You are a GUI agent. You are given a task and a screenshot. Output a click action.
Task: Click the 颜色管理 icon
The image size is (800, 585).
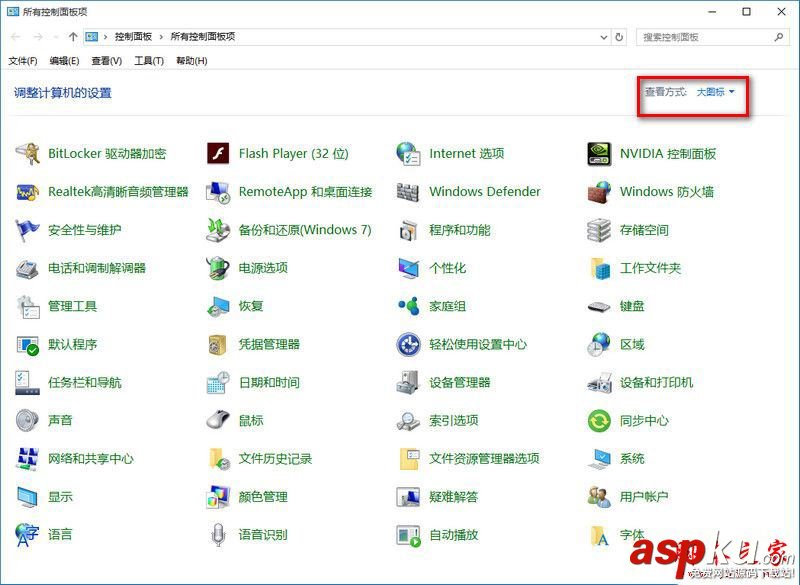click(x=218, y=497)
